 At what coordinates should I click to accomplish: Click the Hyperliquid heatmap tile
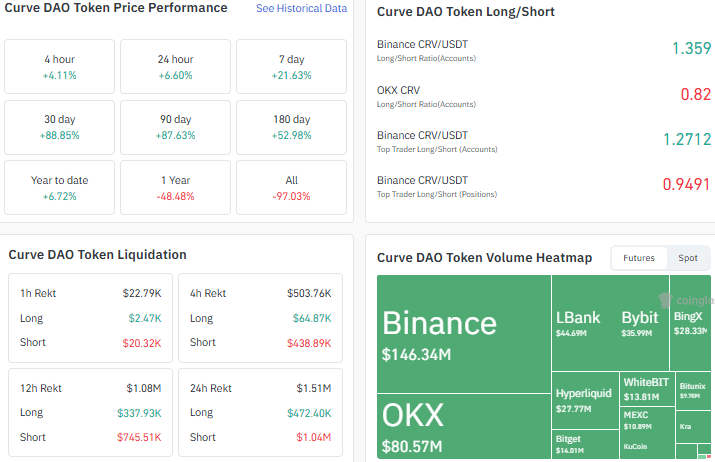(585, 400)
